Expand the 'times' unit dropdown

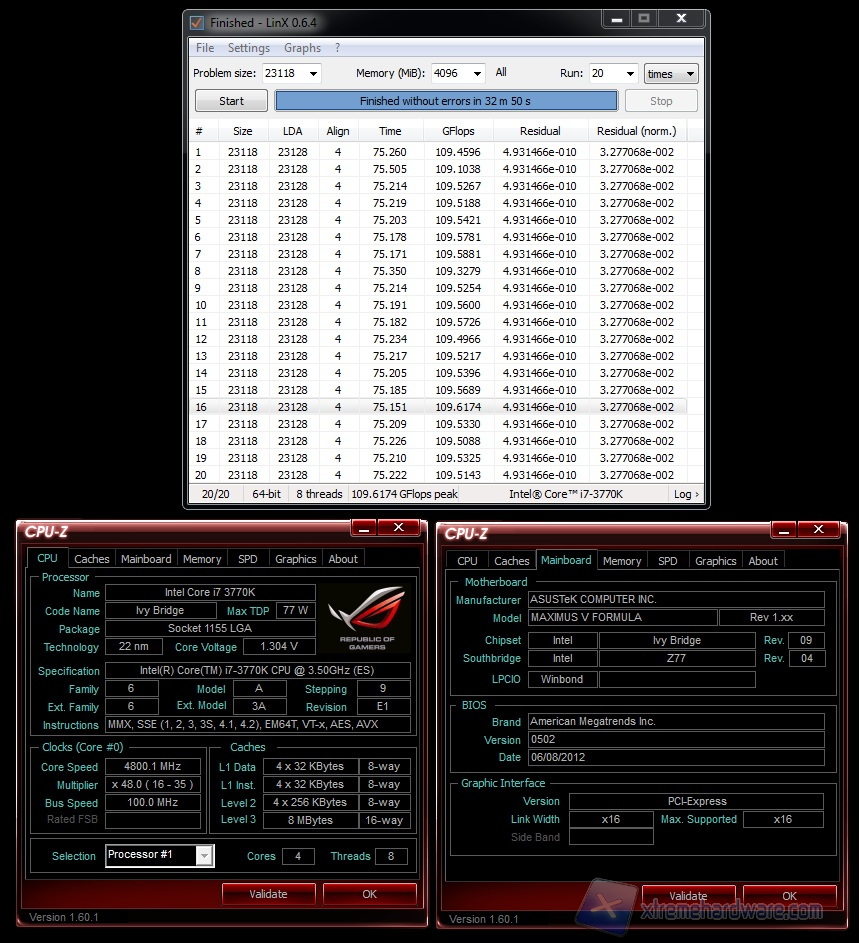coord(689,74)
